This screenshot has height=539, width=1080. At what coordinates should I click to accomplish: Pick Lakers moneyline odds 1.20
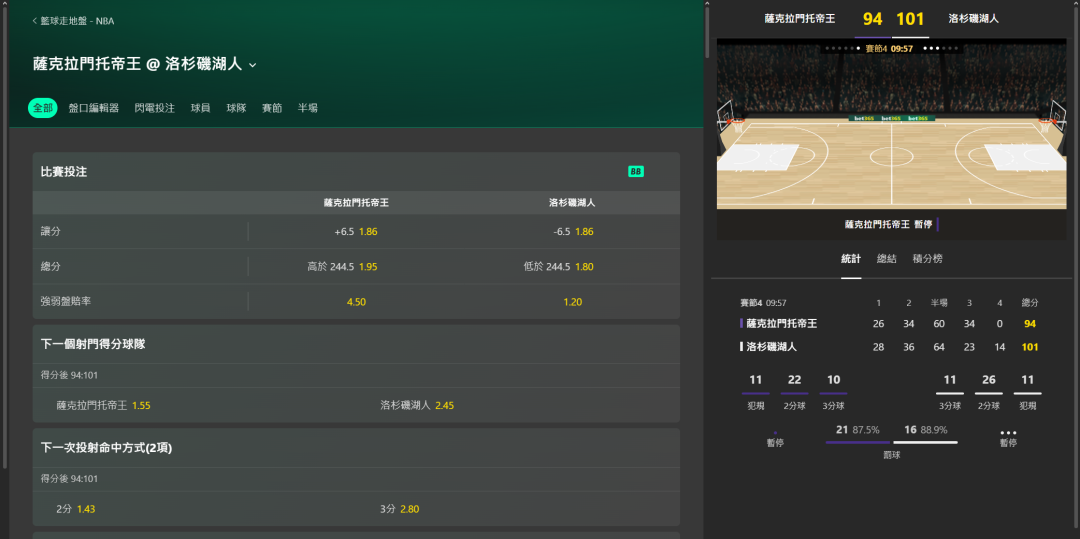[x=572, y=302]
